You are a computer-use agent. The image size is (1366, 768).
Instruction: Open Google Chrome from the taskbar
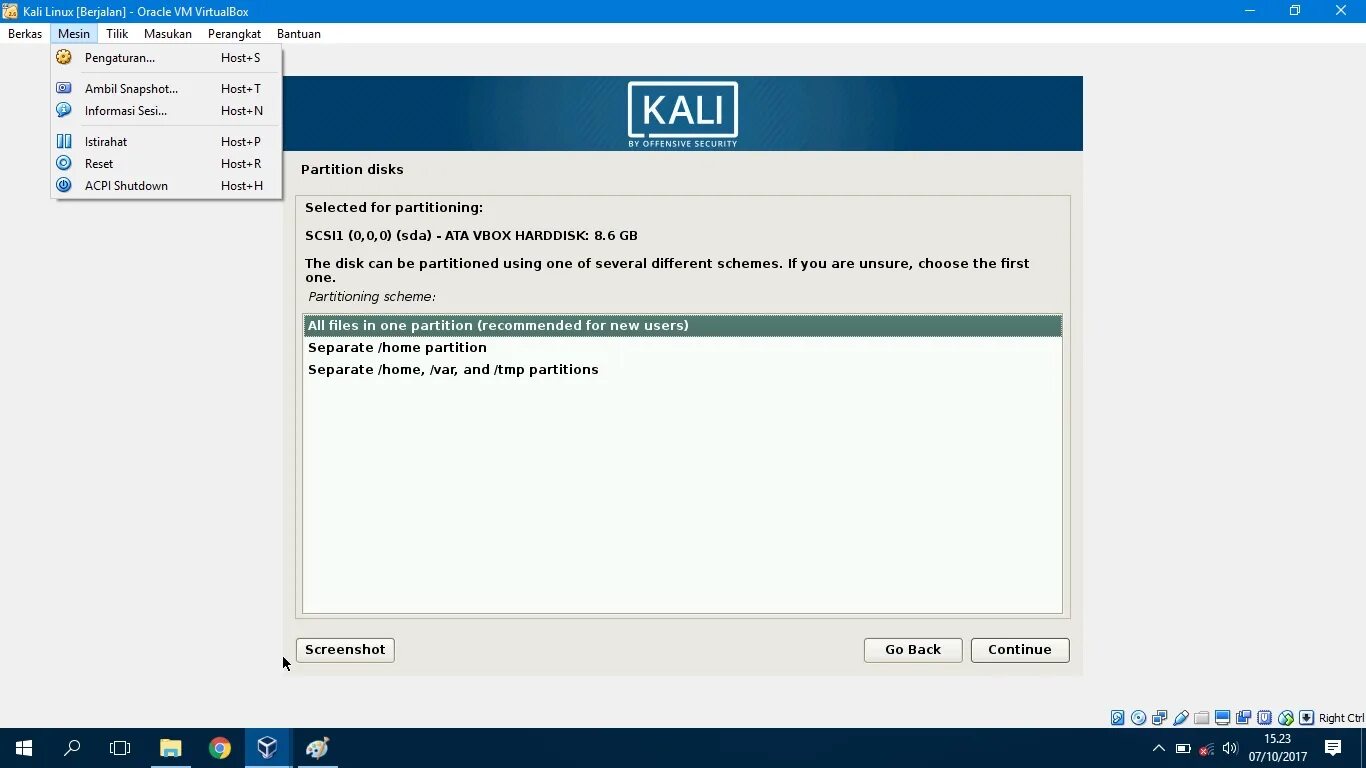pos(219,748)
